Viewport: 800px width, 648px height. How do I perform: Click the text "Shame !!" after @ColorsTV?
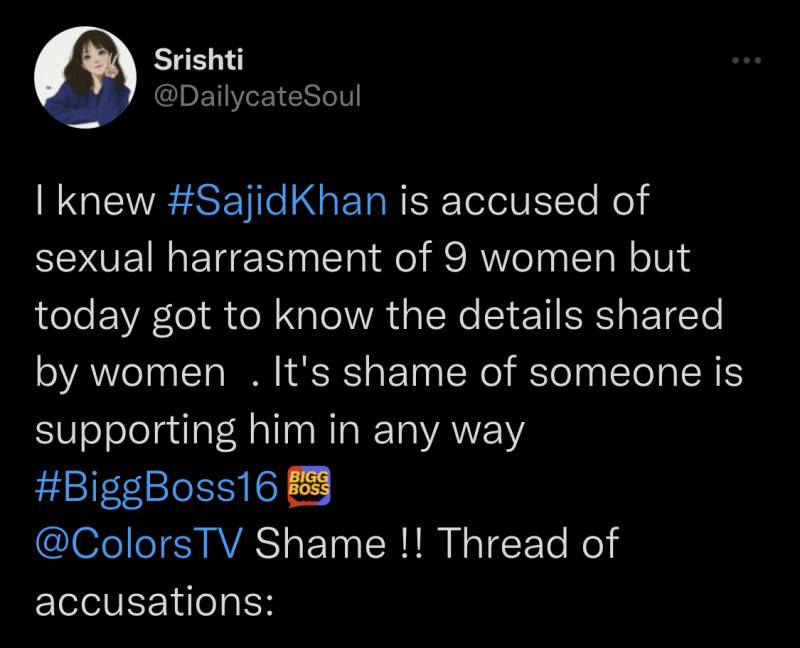(340, 545)
